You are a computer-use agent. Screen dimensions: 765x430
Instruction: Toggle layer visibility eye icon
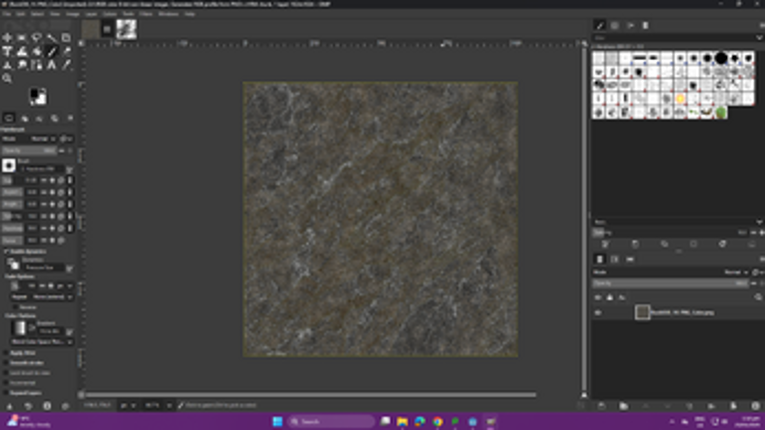pos(598,312)
